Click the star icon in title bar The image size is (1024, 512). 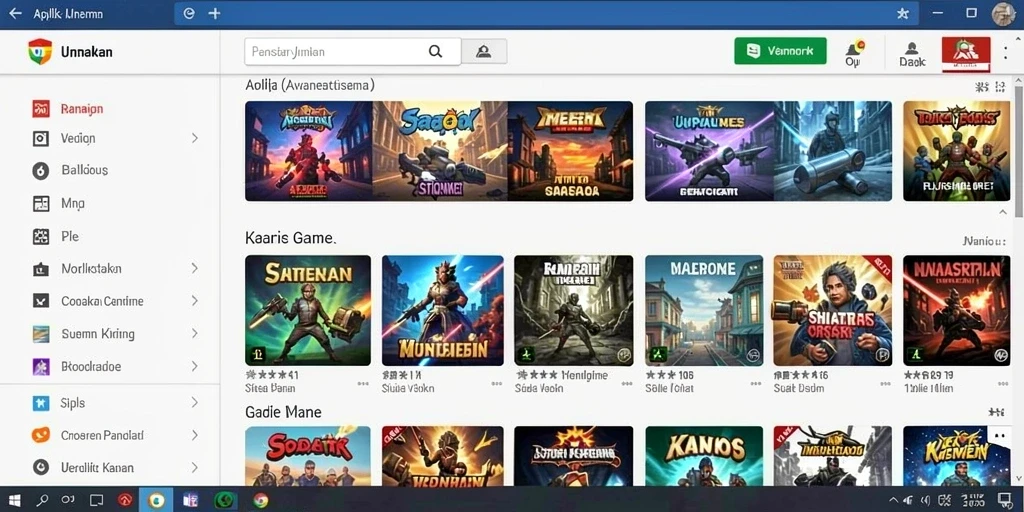click(903, 13)
